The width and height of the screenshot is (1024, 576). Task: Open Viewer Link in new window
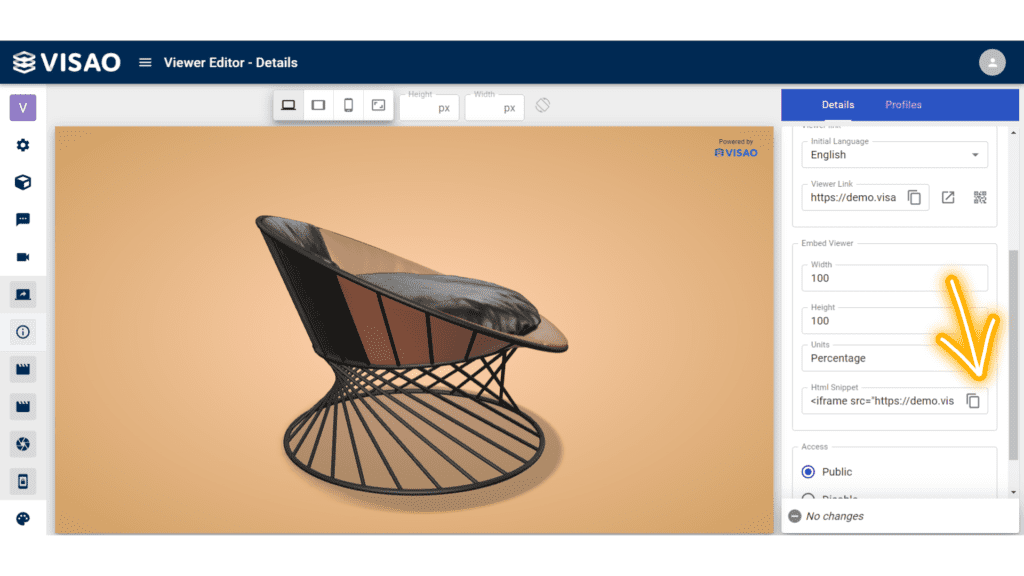point(948,197)
